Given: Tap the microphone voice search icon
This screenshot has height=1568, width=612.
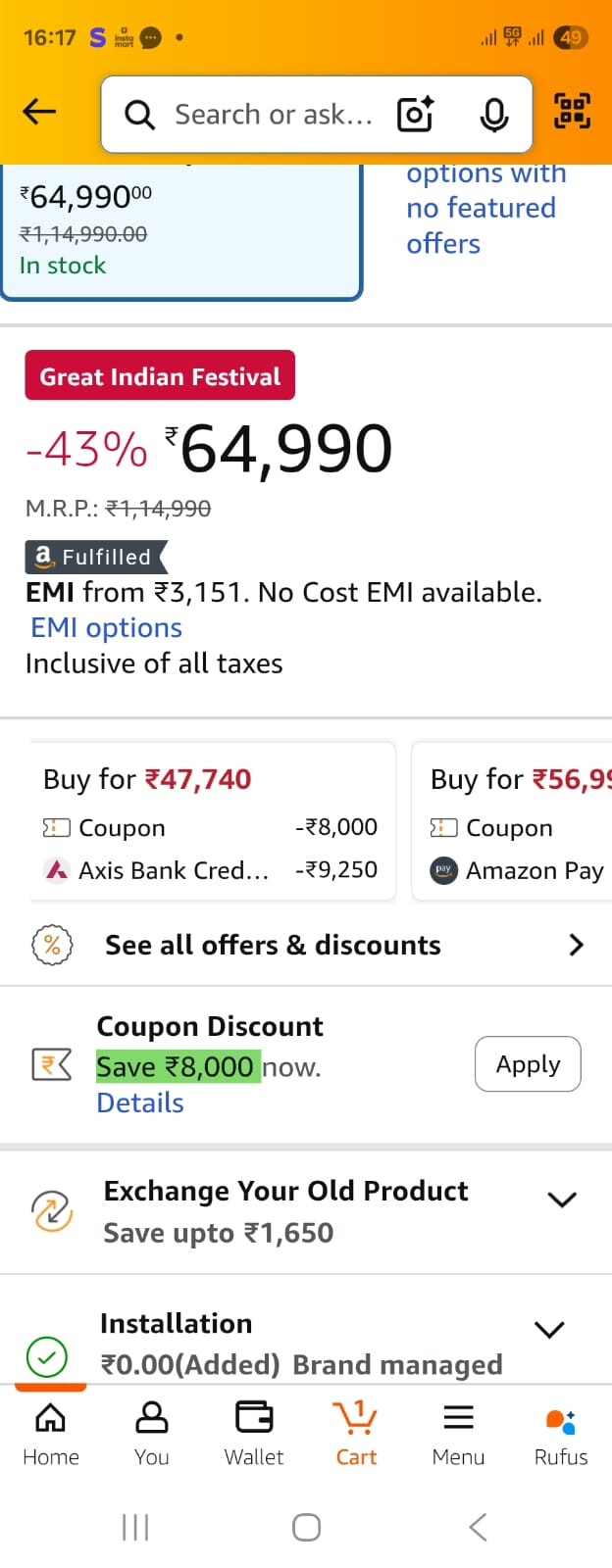Looking at the screenshot, I should point(494,115).
